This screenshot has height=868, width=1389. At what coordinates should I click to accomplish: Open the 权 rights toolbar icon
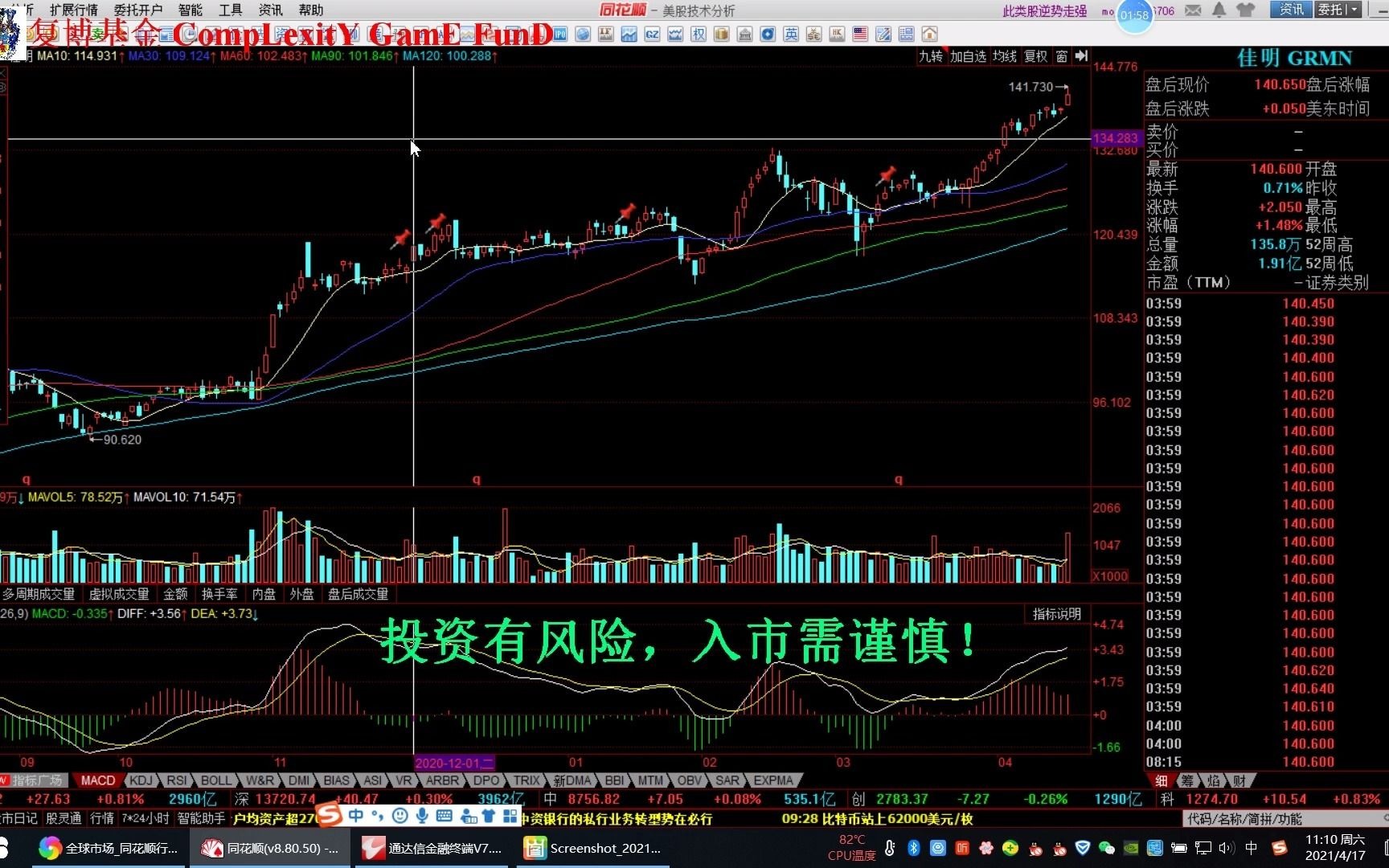coord(699,34)
